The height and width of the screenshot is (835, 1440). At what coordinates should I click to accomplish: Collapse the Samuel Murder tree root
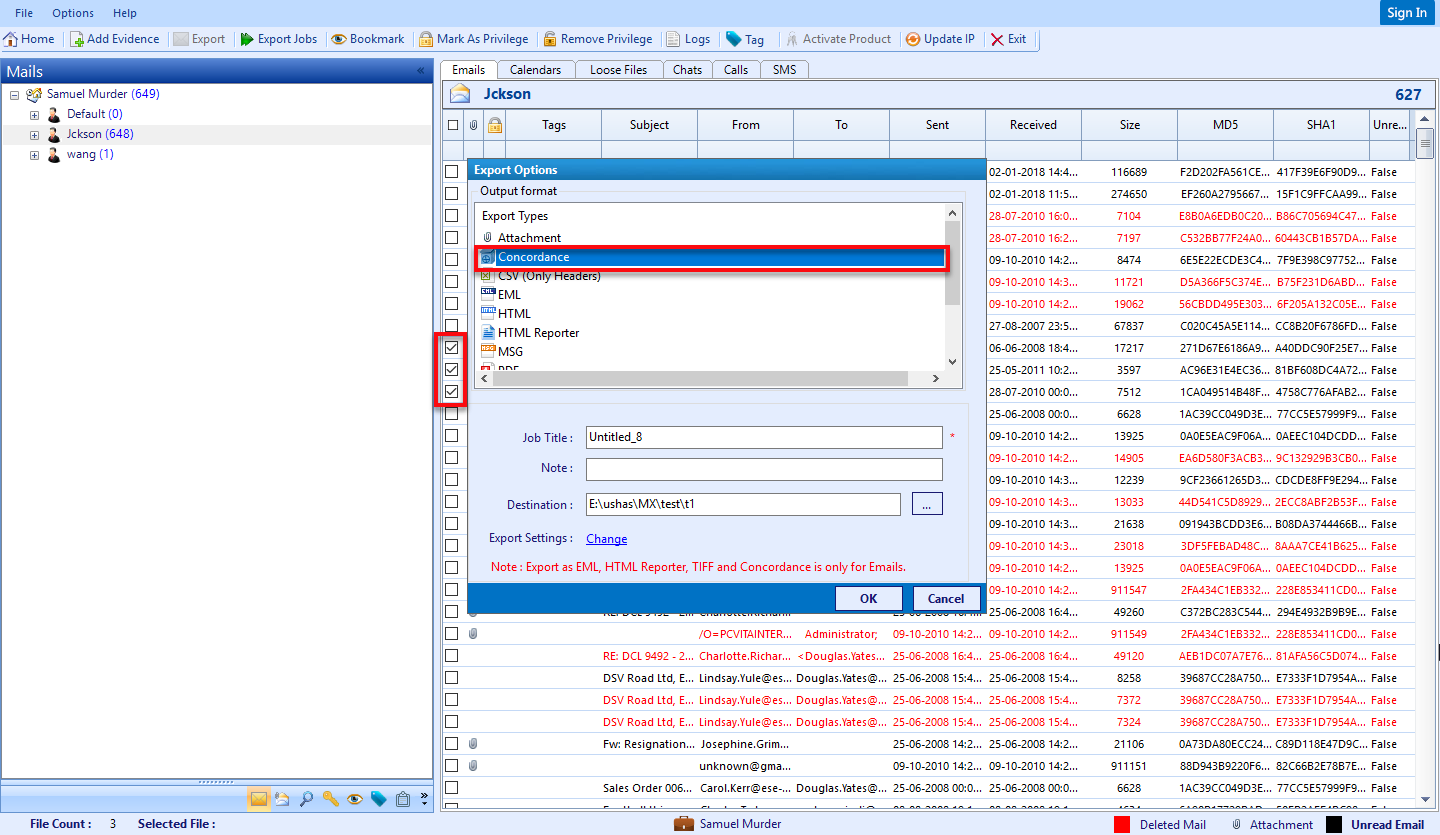[11, 93]
